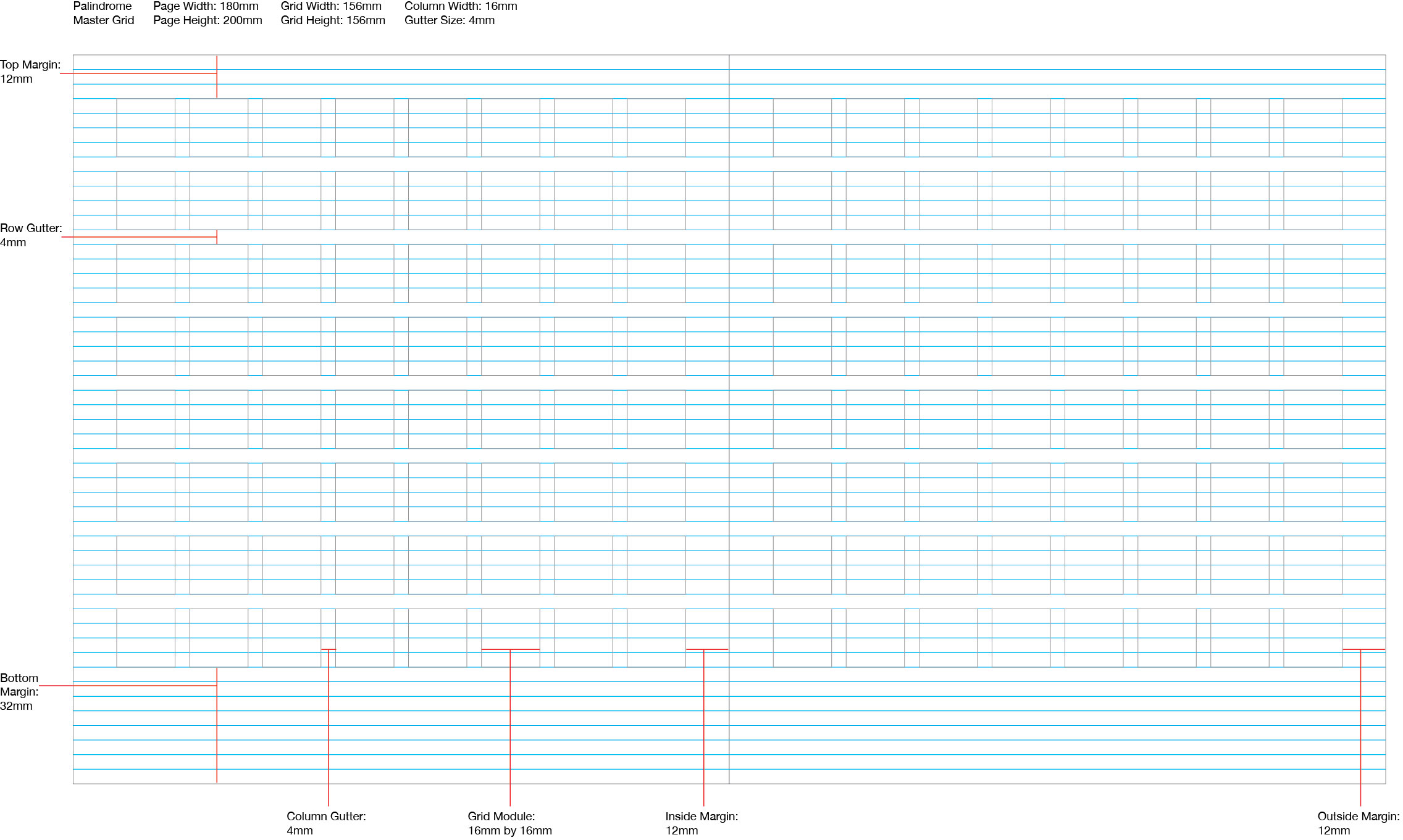Image resolution: width=1403 pixels, height=840 pixels.
Task: Click the 'Grid Module:' annotation label
Action: pyautogui.click(x=501, y=816)
